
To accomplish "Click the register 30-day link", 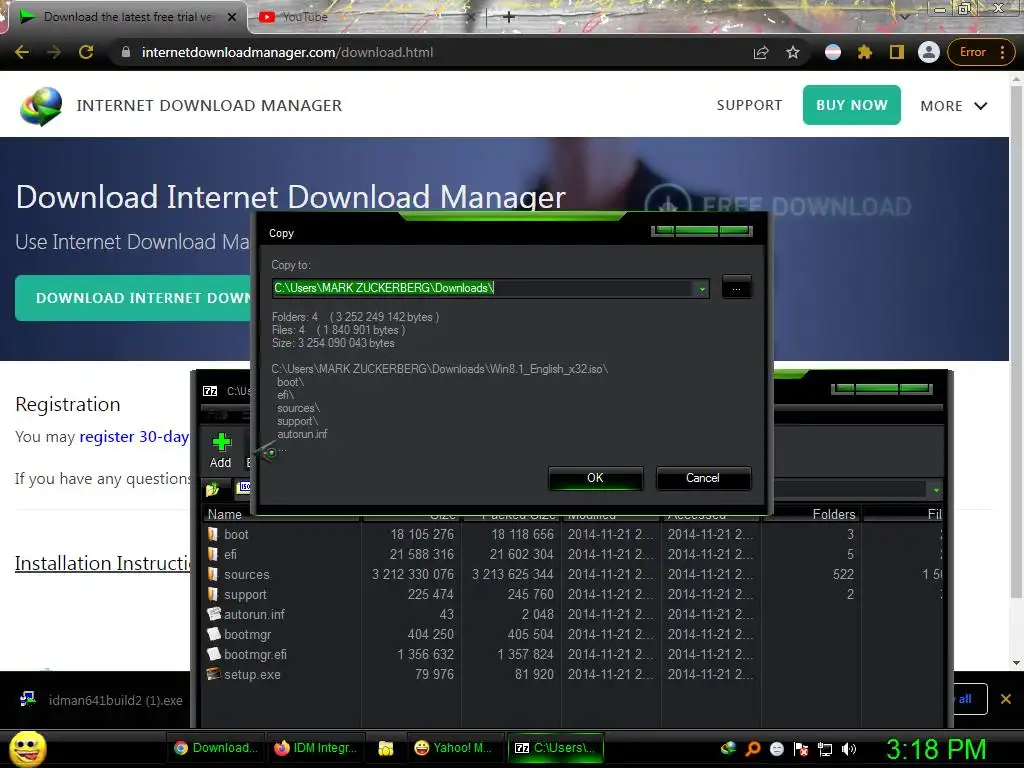I will coord(134,436).
